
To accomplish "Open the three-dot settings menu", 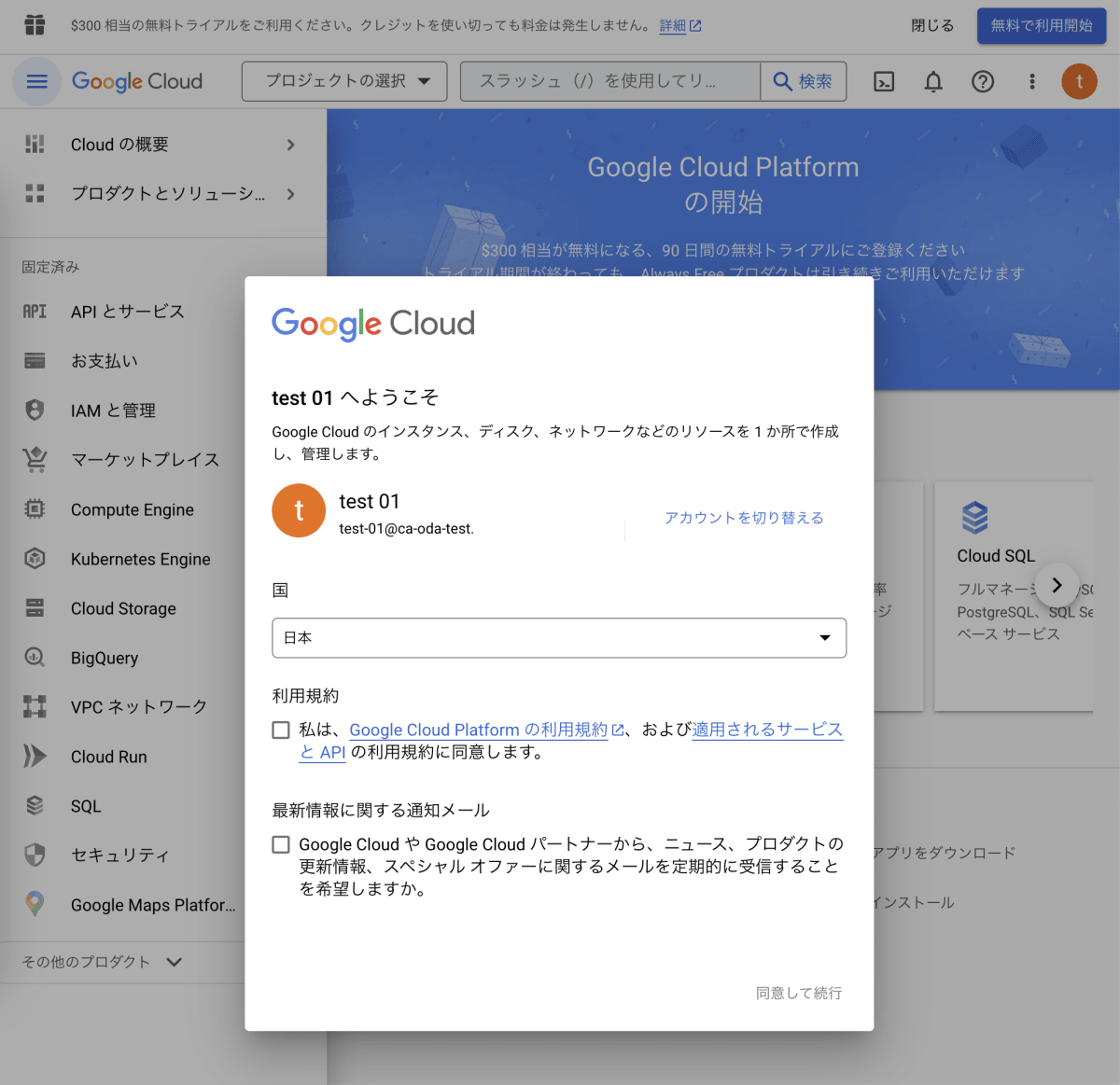I will [x=1032, y=82].
